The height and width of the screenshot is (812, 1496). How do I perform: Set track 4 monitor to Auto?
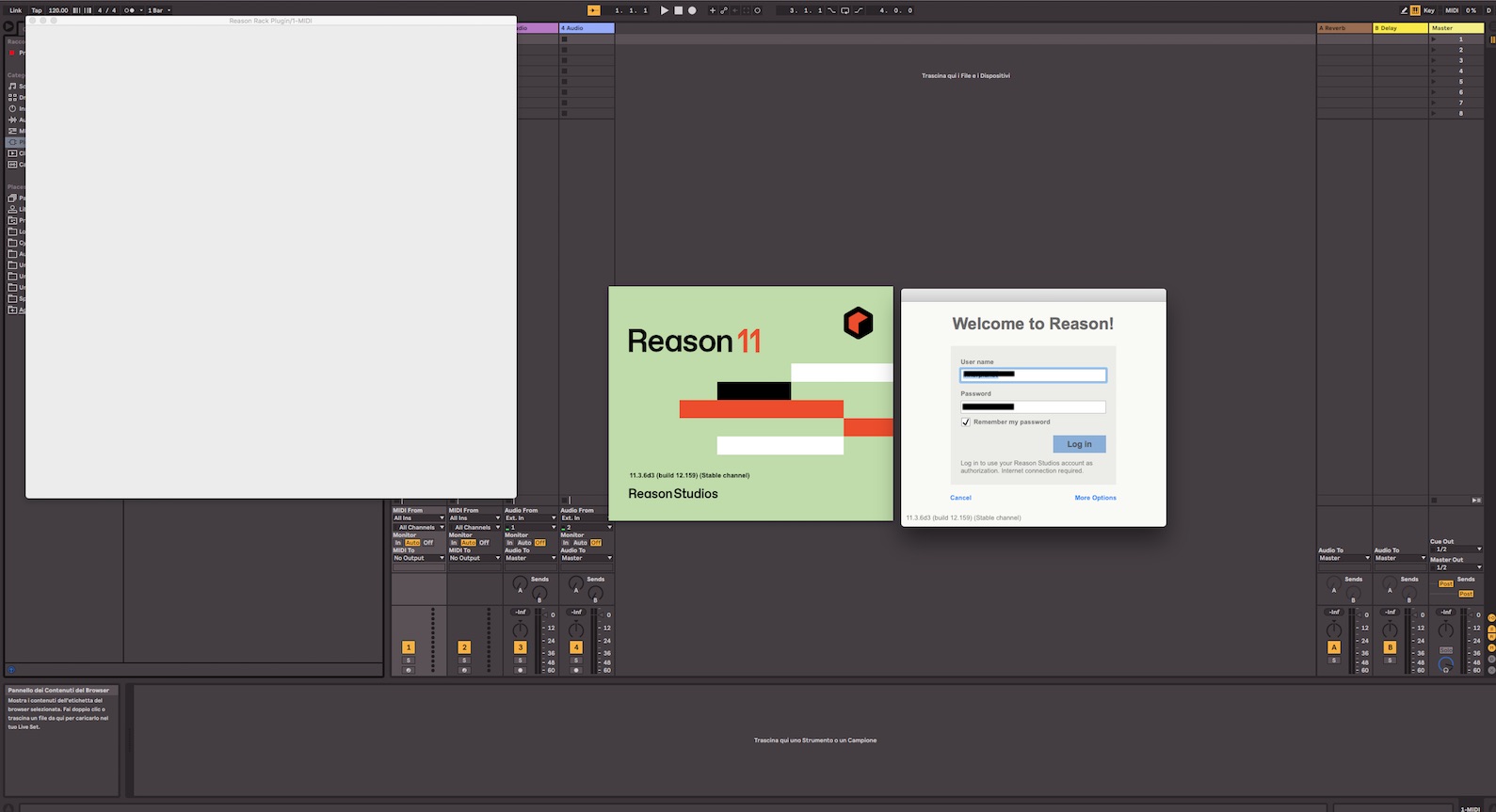[580, 543]
